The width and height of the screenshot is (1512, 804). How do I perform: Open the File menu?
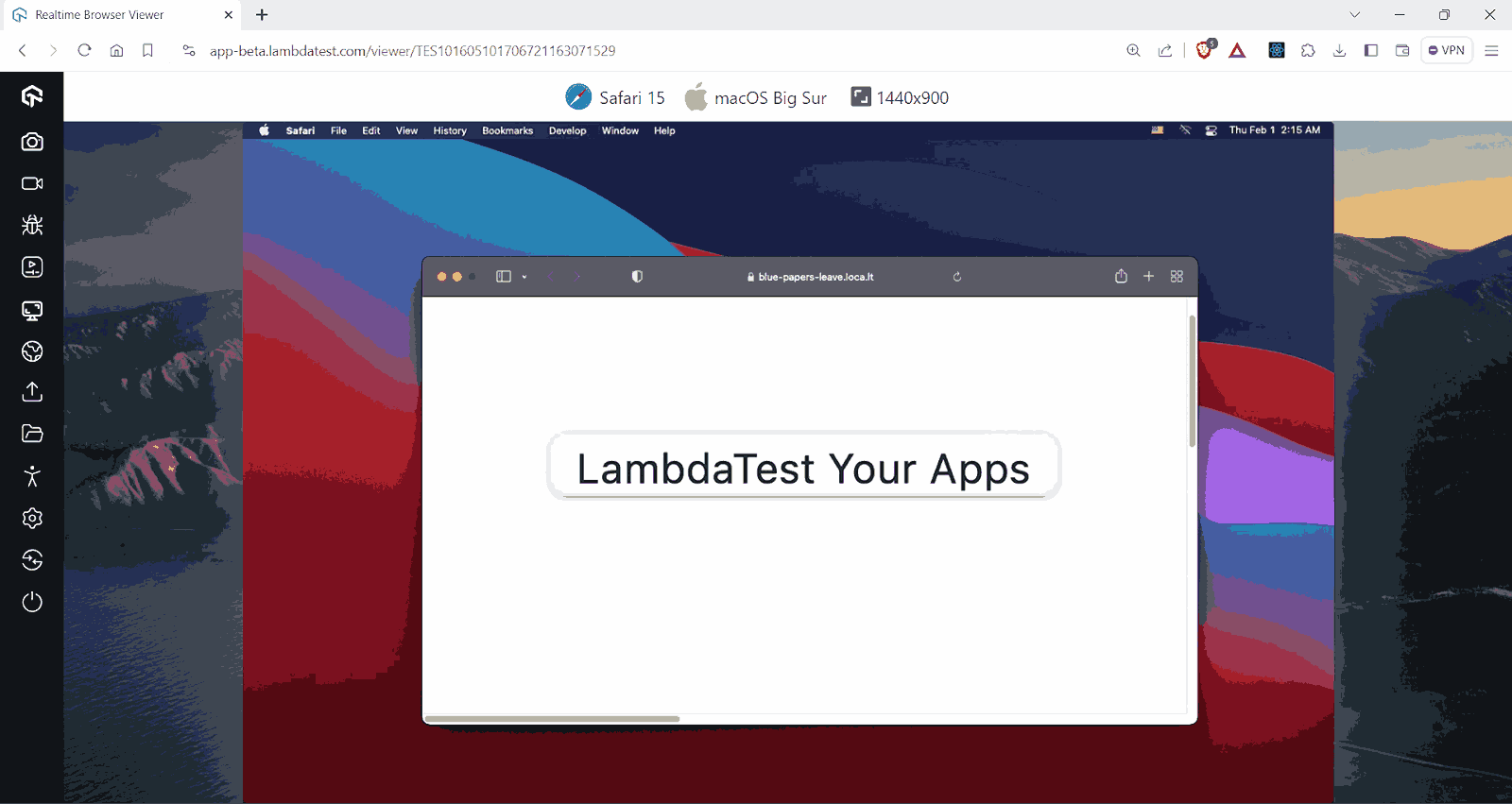click(x=338, y=130)
